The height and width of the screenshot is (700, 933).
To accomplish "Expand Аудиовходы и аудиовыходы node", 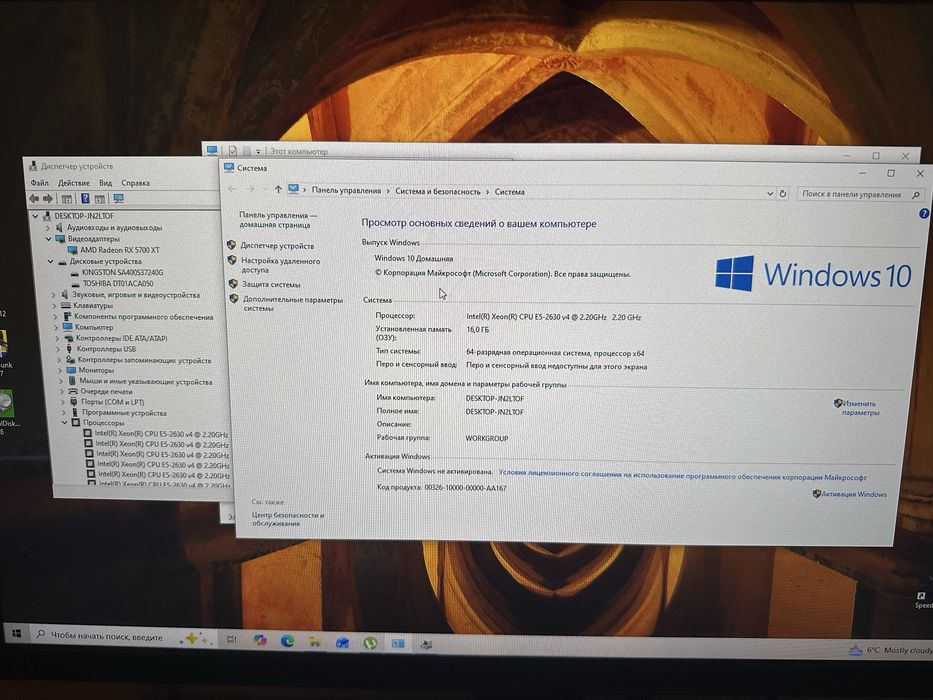I will click(48, 227).
